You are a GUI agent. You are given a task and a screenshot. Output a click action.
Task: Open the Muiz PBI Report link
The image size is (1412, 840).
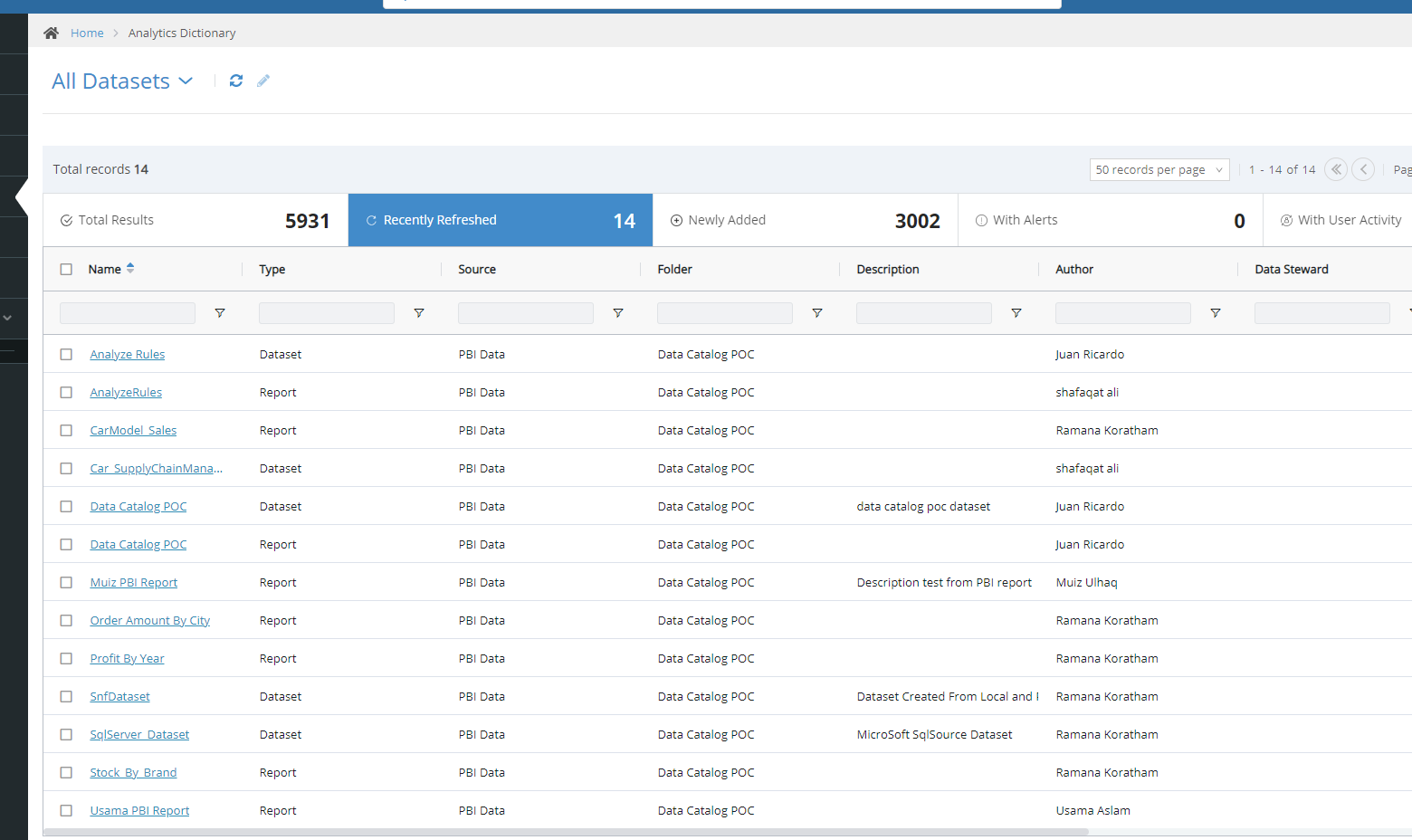pos(134,583)
